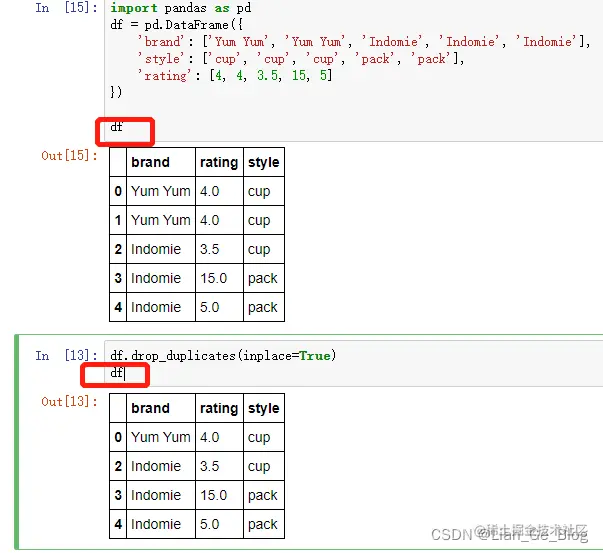This screenshot has height=553, width=603.
Task: Click the 'brand' header in Out[15] table
Action: coord(150,162)
